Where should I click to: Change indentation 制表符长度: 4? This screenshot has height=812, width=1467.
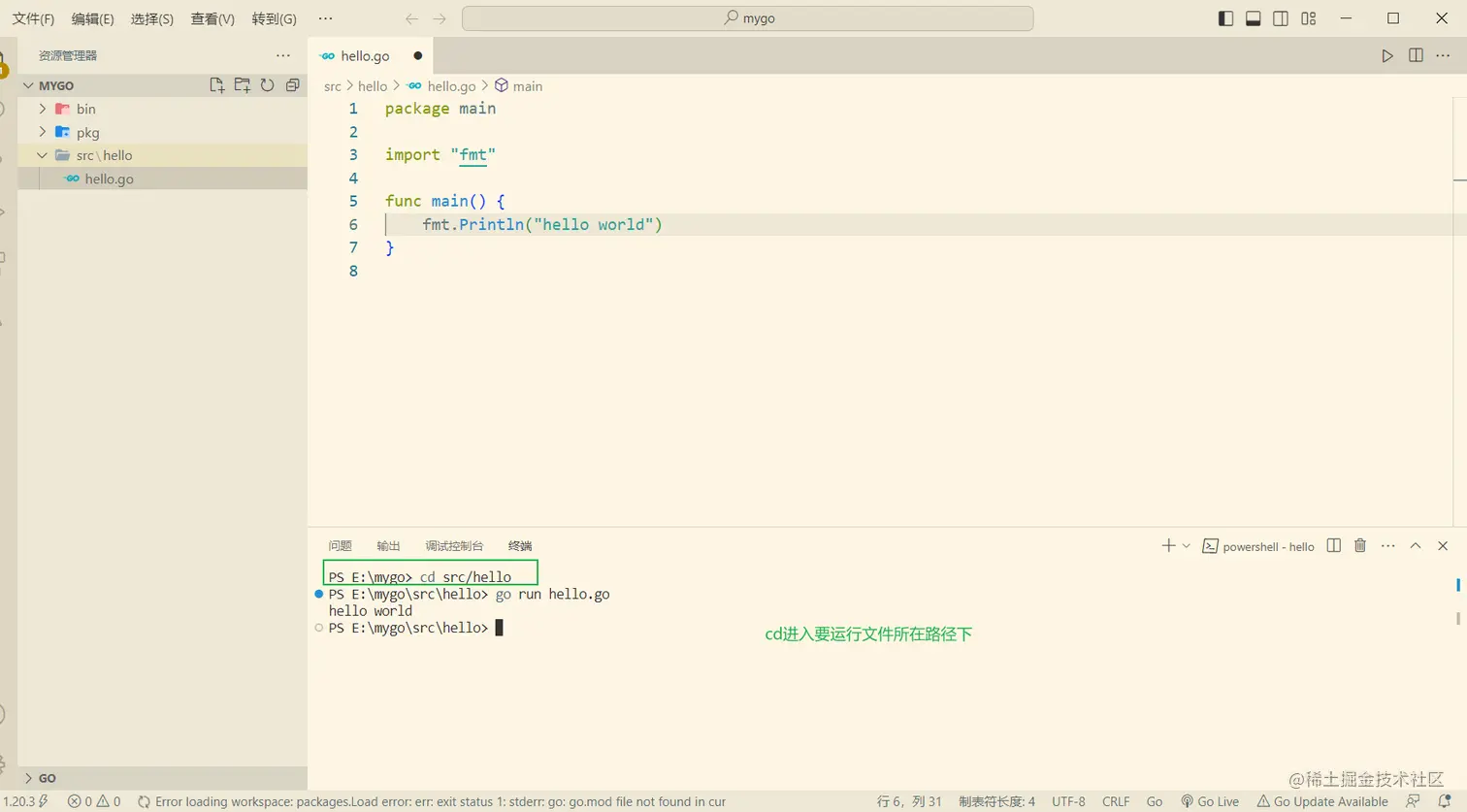pos(996,801)
